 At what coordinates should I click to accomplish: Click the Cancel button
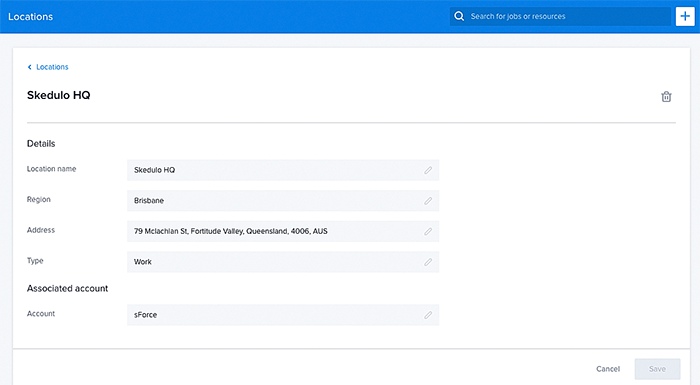(608, 369)
